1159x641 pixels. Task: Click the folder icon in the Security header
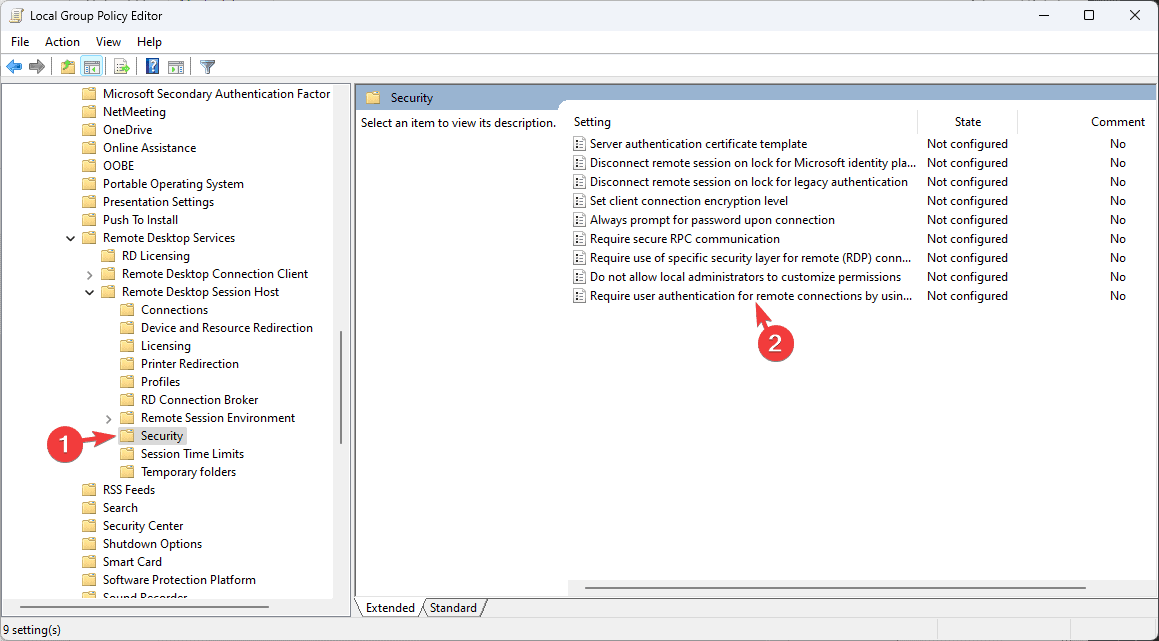373,98
